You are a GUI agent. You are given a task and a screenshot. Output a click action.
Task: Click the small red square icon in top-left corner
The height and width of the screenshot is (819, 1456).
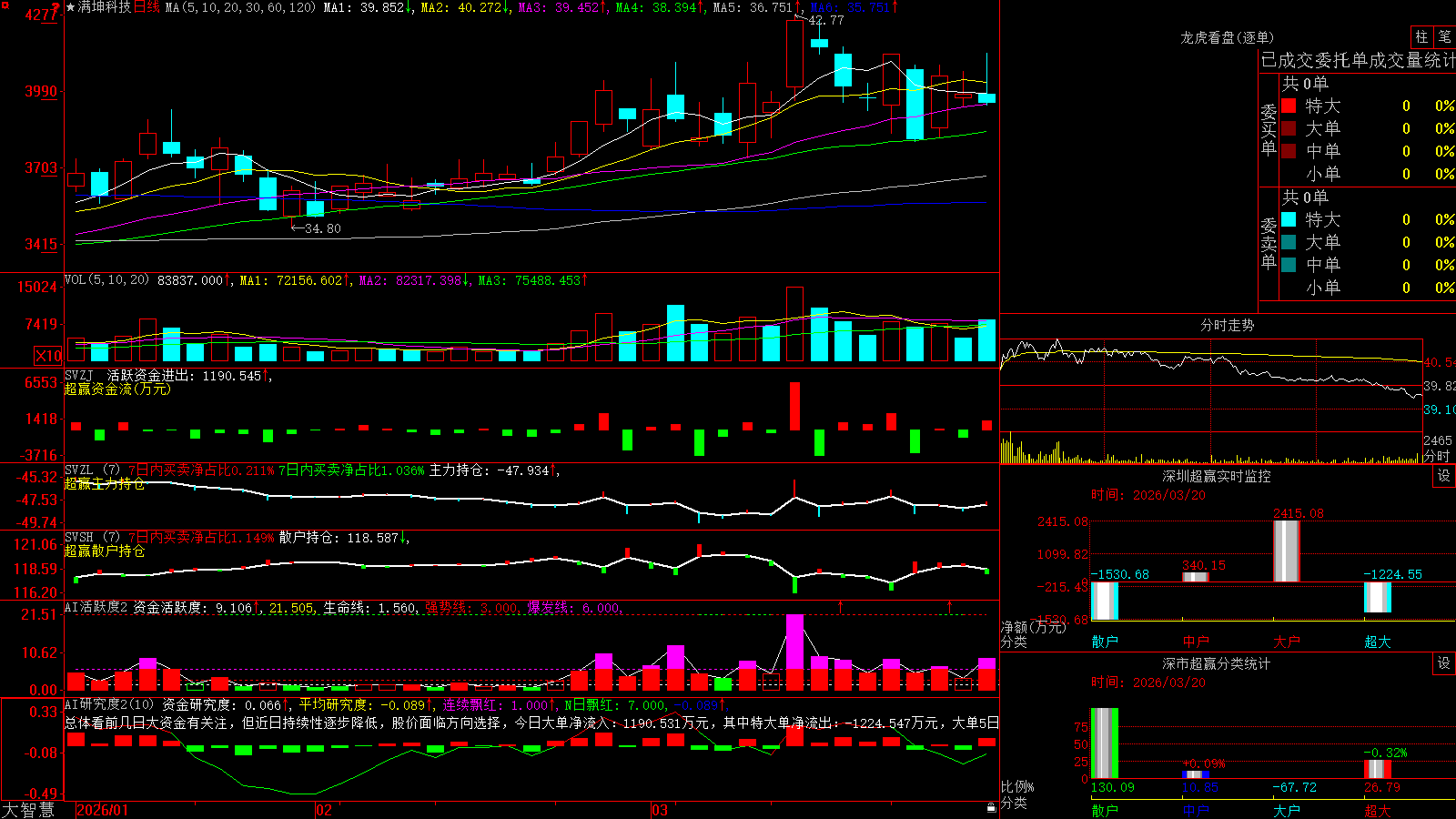(5, 5)
